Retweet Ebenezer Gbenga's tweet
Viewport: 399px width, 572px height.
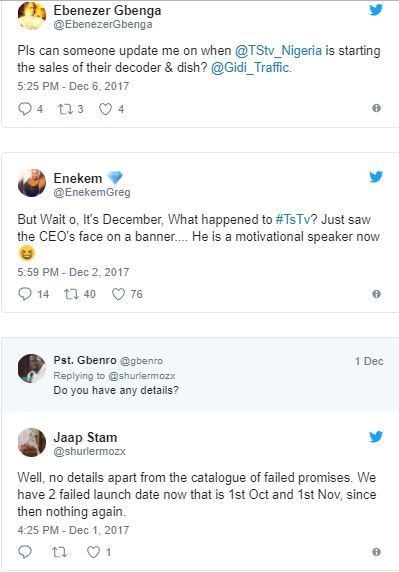(x=66, y=109)
